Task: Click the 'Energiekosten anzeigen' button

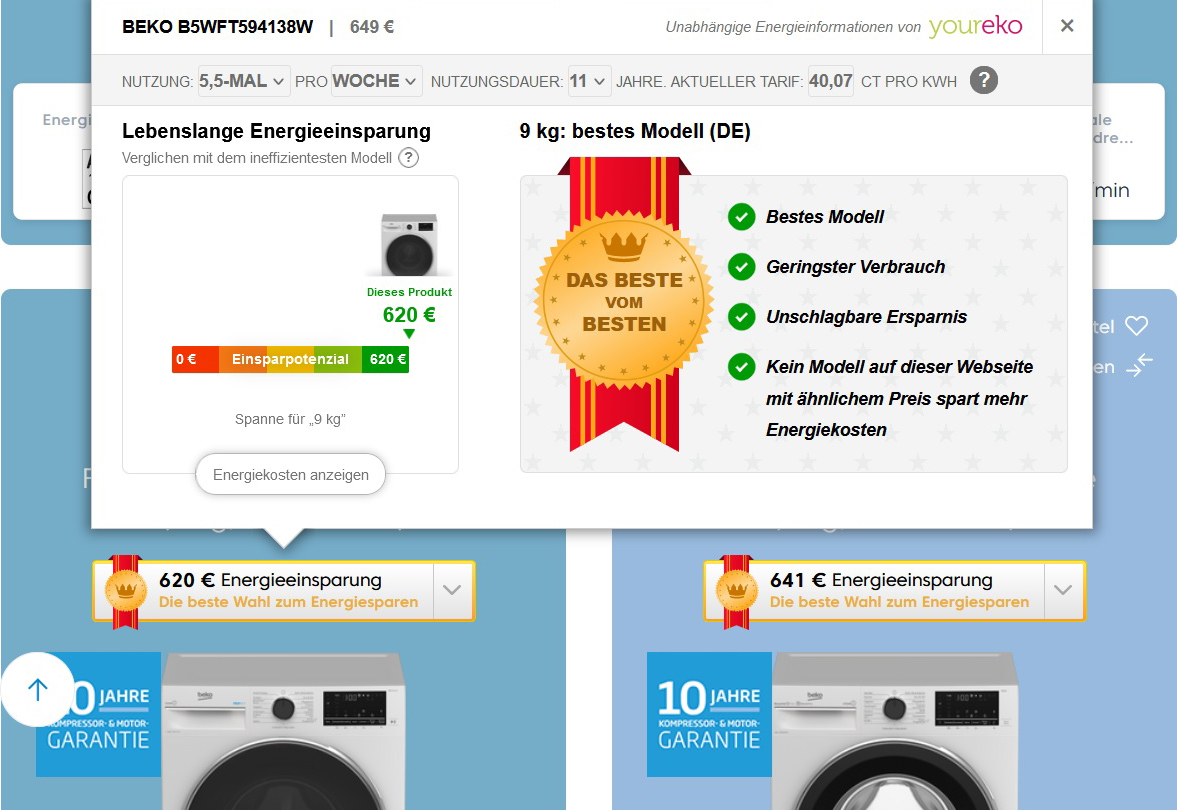Action: pos(290,475)
